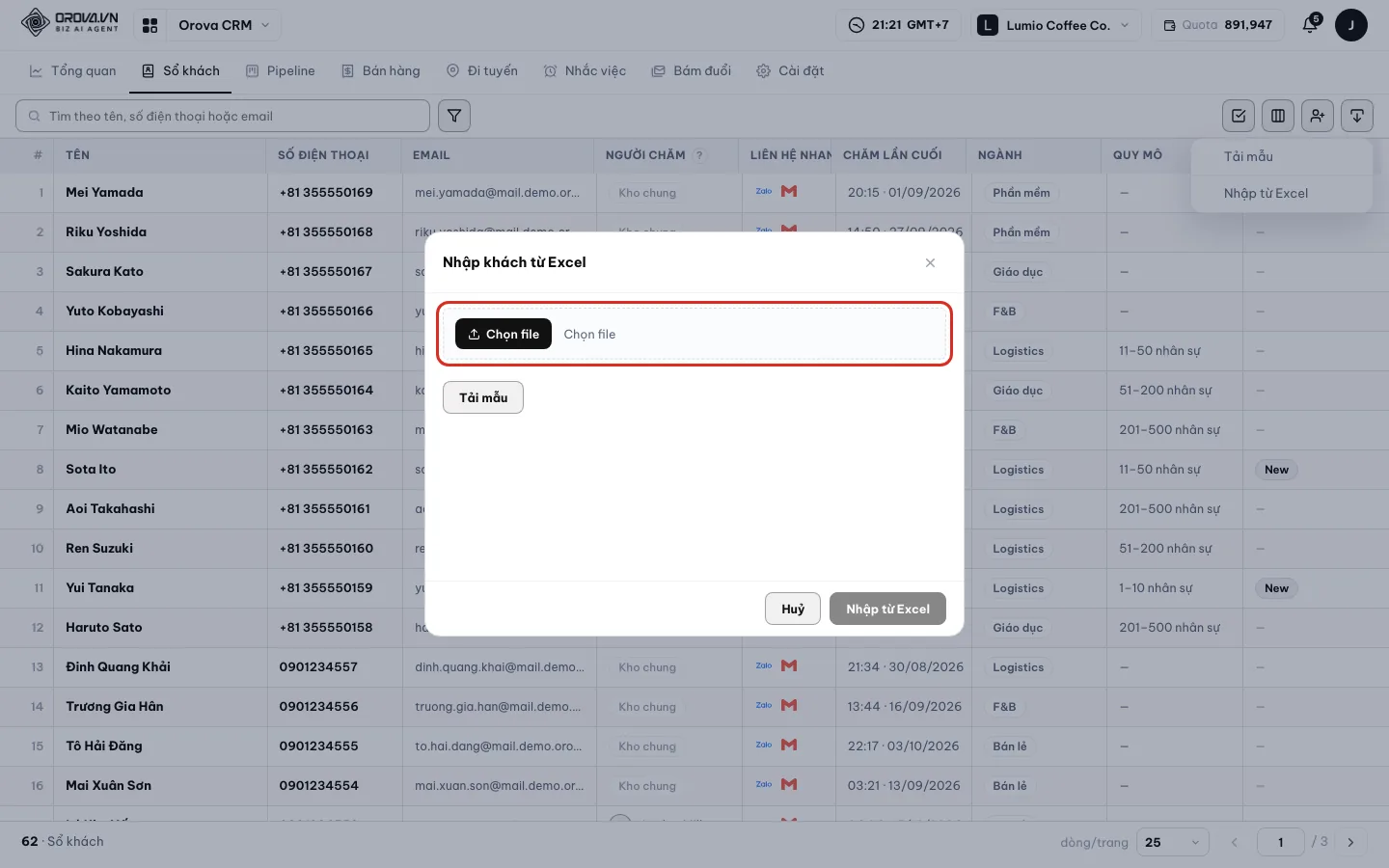Click Zalo icon in Trương Gia Hân row
Screen dimensions: 1389x868
coord(764,705)
